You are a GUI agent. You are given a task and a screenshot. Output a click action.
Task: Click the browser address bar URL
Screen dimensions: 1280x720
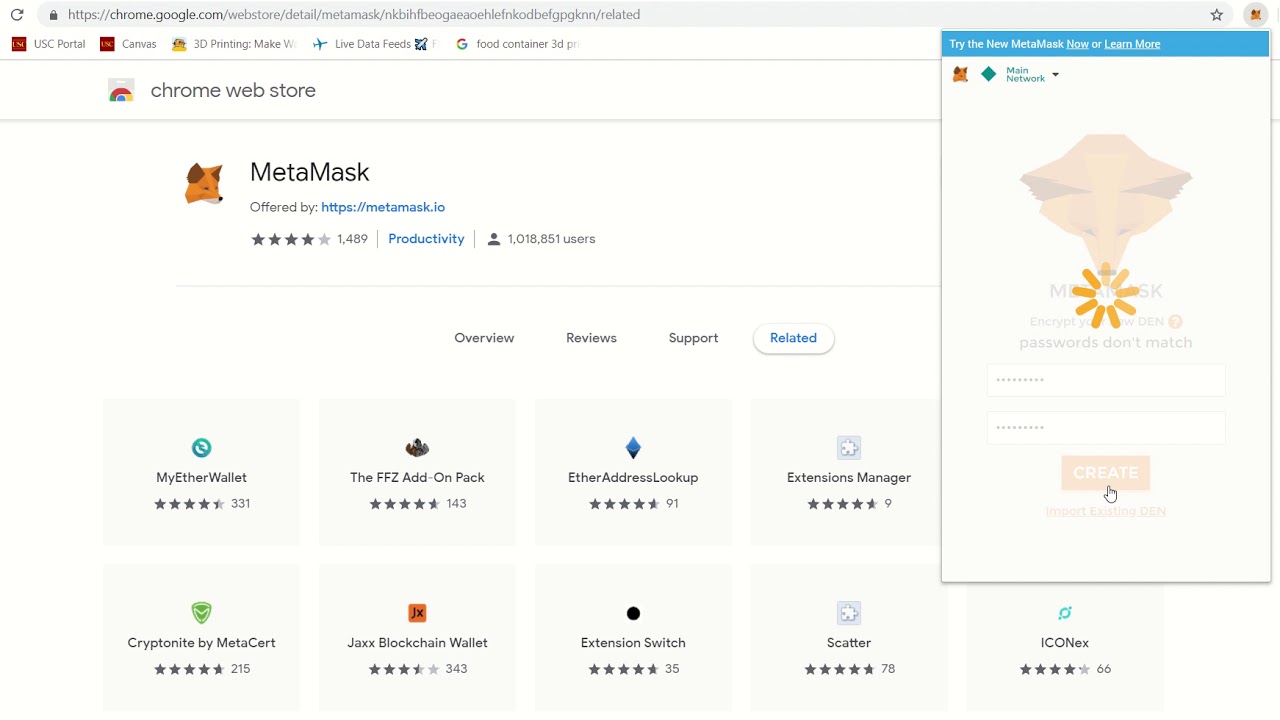(x=354, y=15)
